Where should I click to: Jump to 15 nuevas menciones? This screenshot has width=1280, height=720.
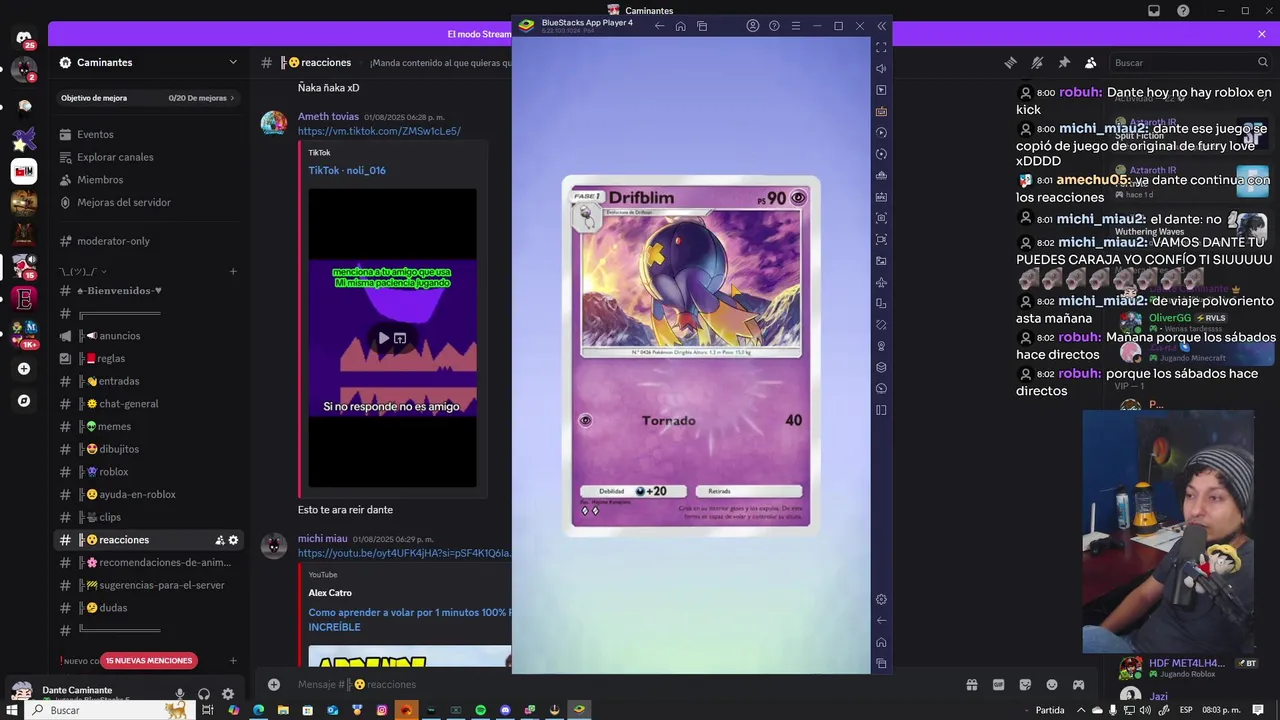tap(148, 660)
